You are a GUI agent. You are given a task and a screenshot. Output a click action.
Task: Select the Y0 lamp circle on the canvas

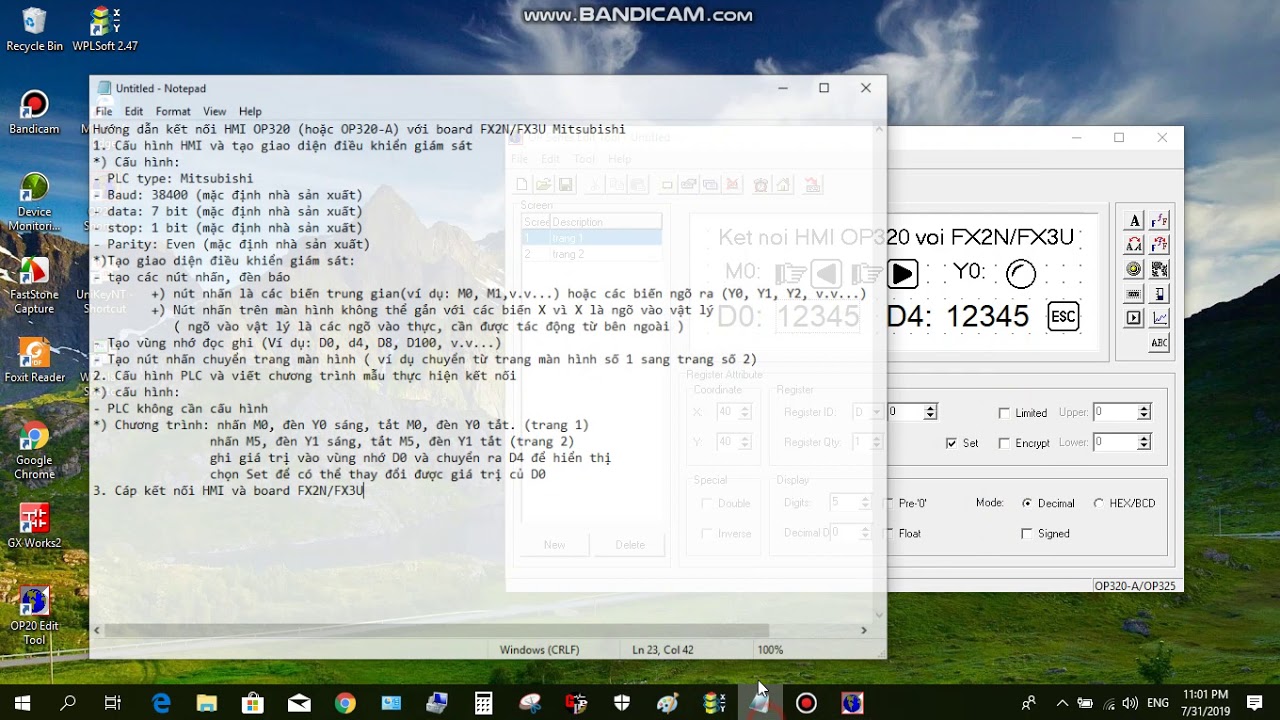(x=1021, y=273)
